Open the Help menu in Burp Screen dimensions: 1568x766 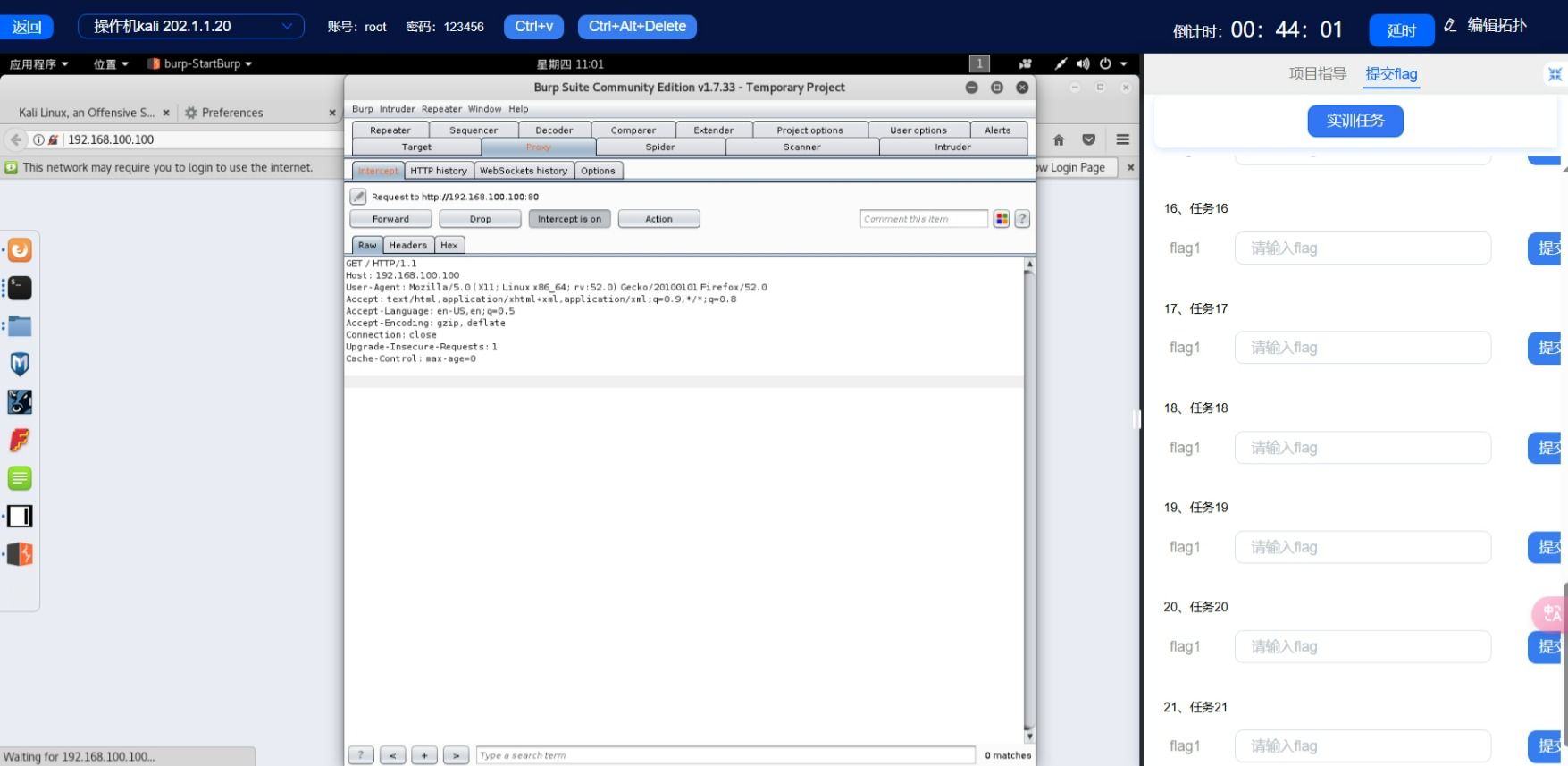[x=518, y=109]
